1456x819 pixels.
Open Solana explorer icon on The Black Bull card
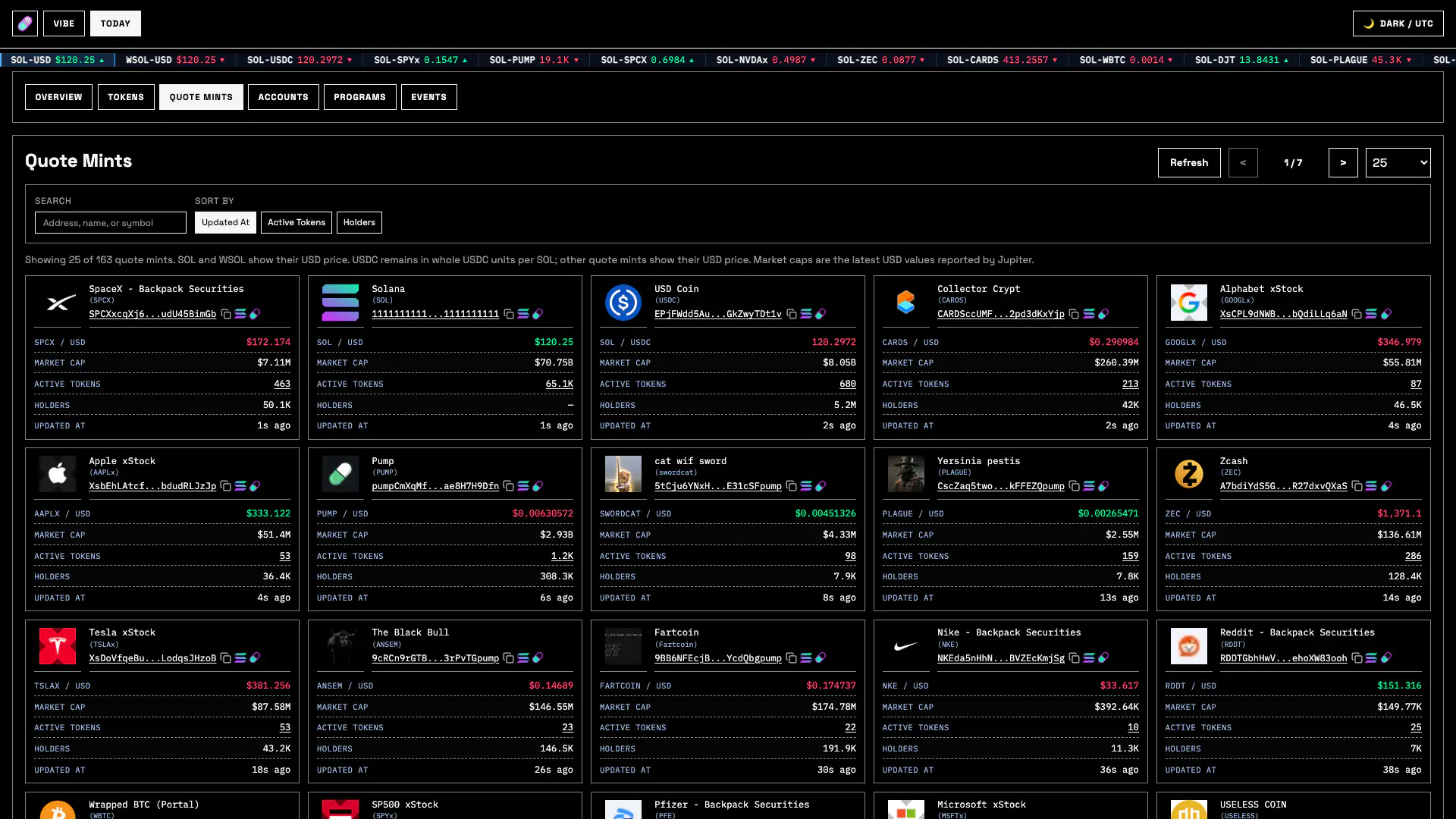pos(523,658)
